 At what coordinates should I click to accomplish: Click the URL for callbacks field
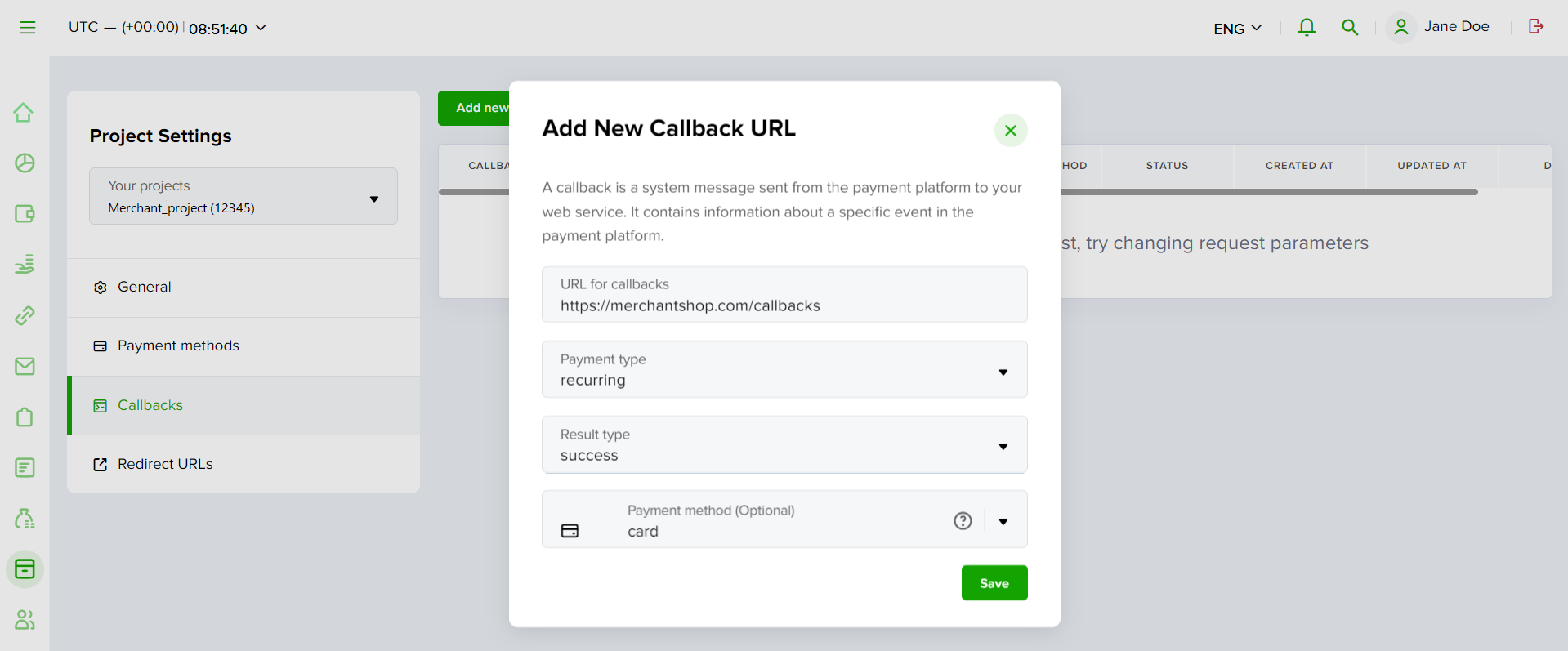784,294
